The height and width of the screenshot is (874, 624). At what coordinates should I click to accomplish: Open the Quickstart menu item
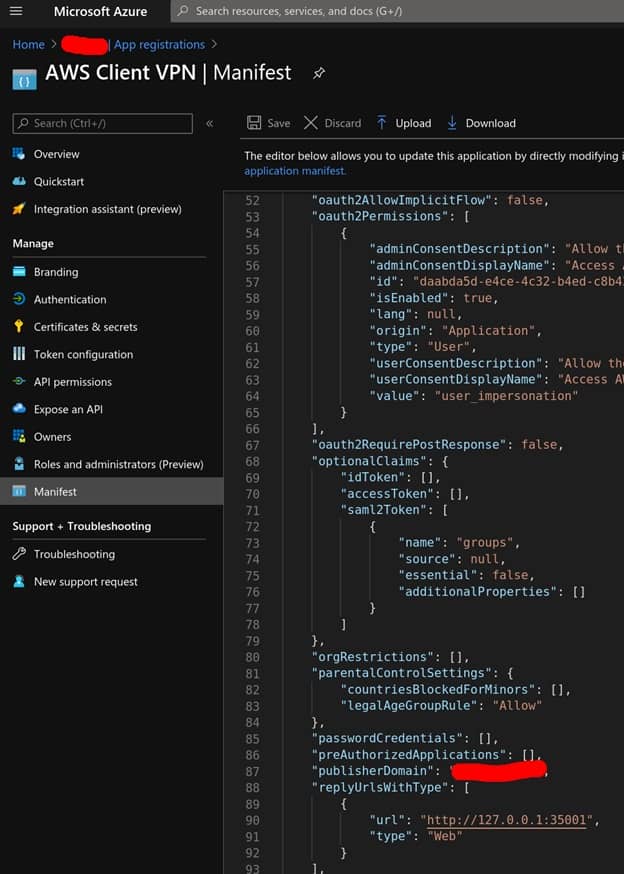(x=59, y=181)
